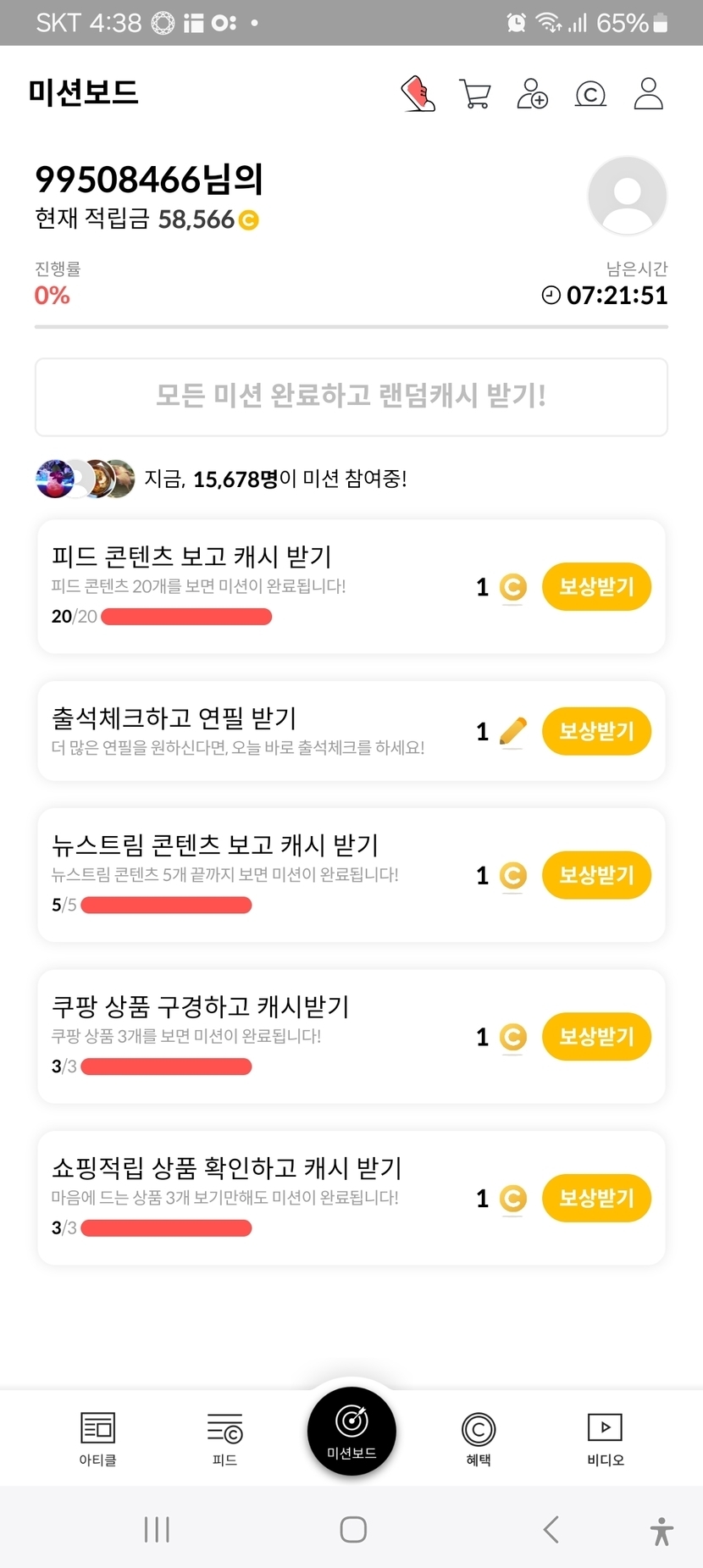The width and height of the screenshot is (703, 1568).
Task: Tap the Android back navigation button
Action: click(551, 1529)
